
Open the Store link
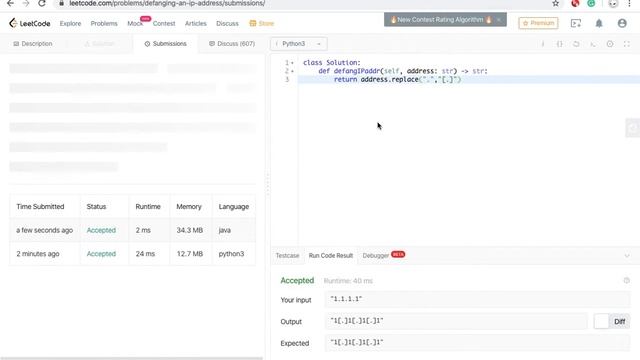point(262,24)
